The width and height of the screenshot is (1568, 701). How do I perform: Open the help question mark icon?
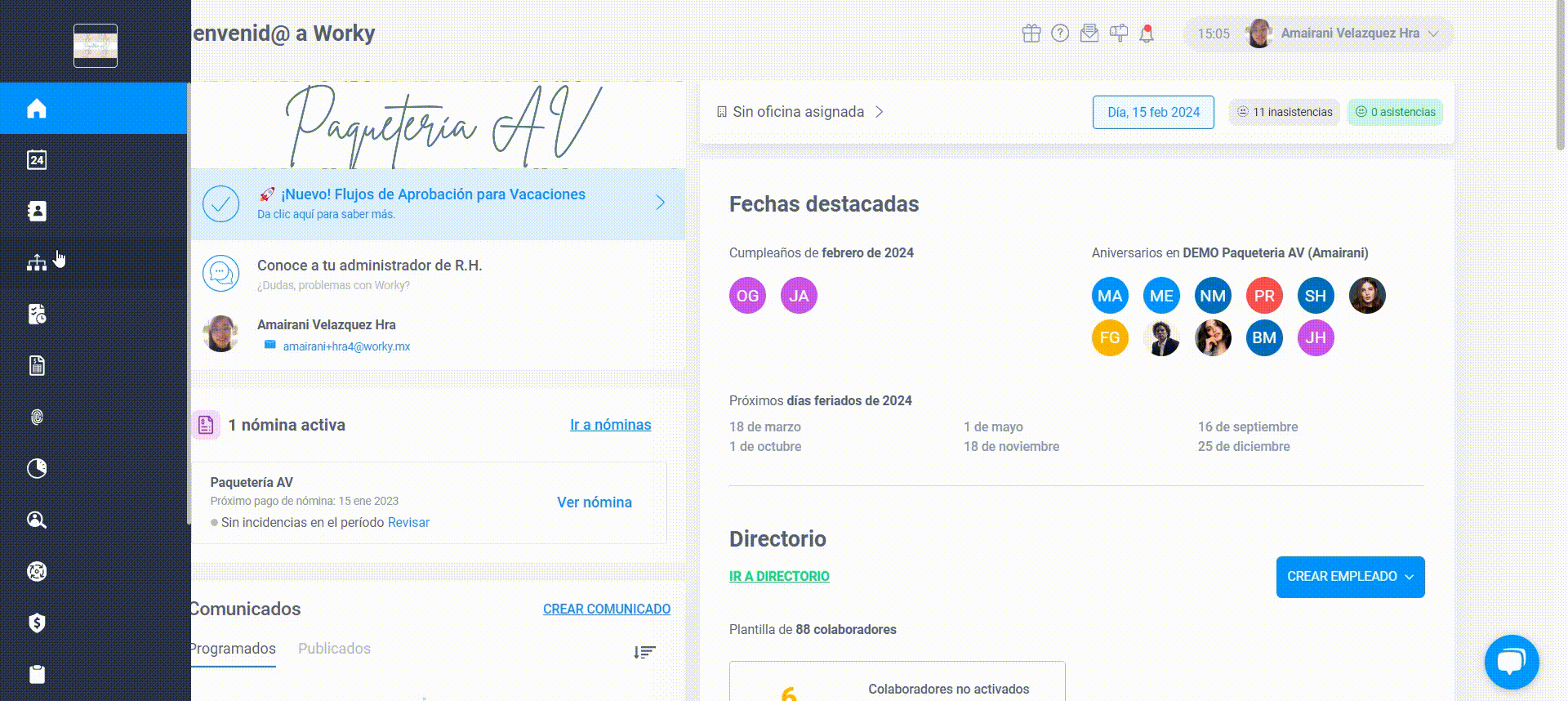coord(1060,33)
